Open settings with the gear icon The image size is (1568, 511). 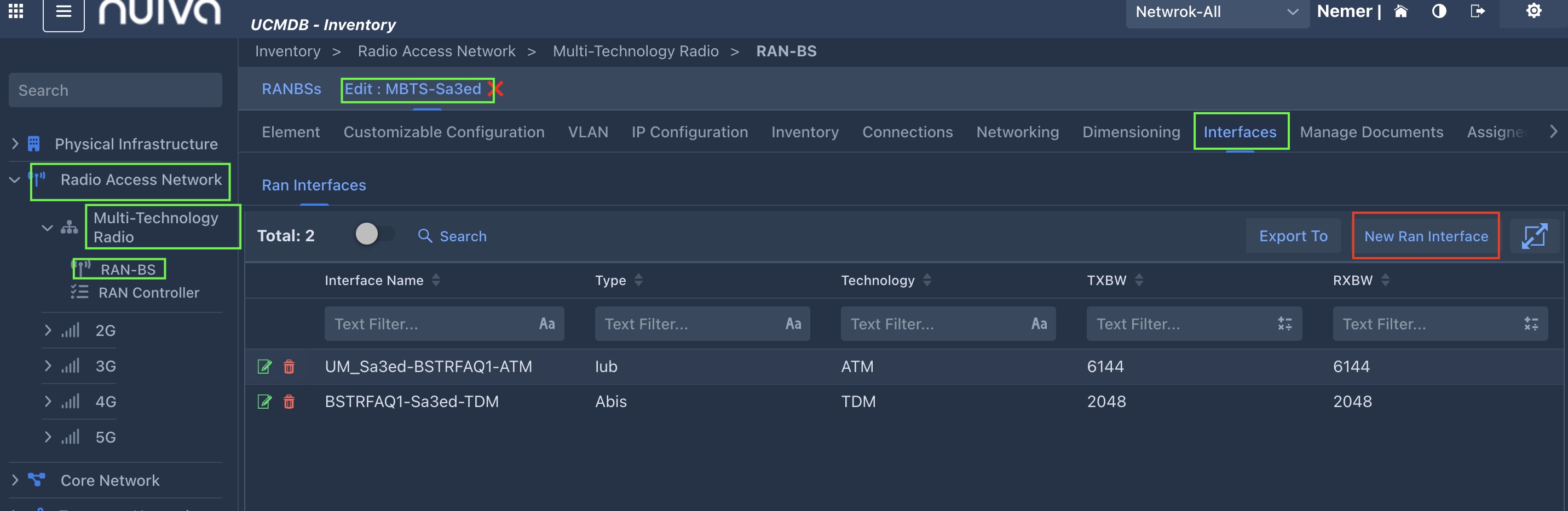(x=1534, y=11)
